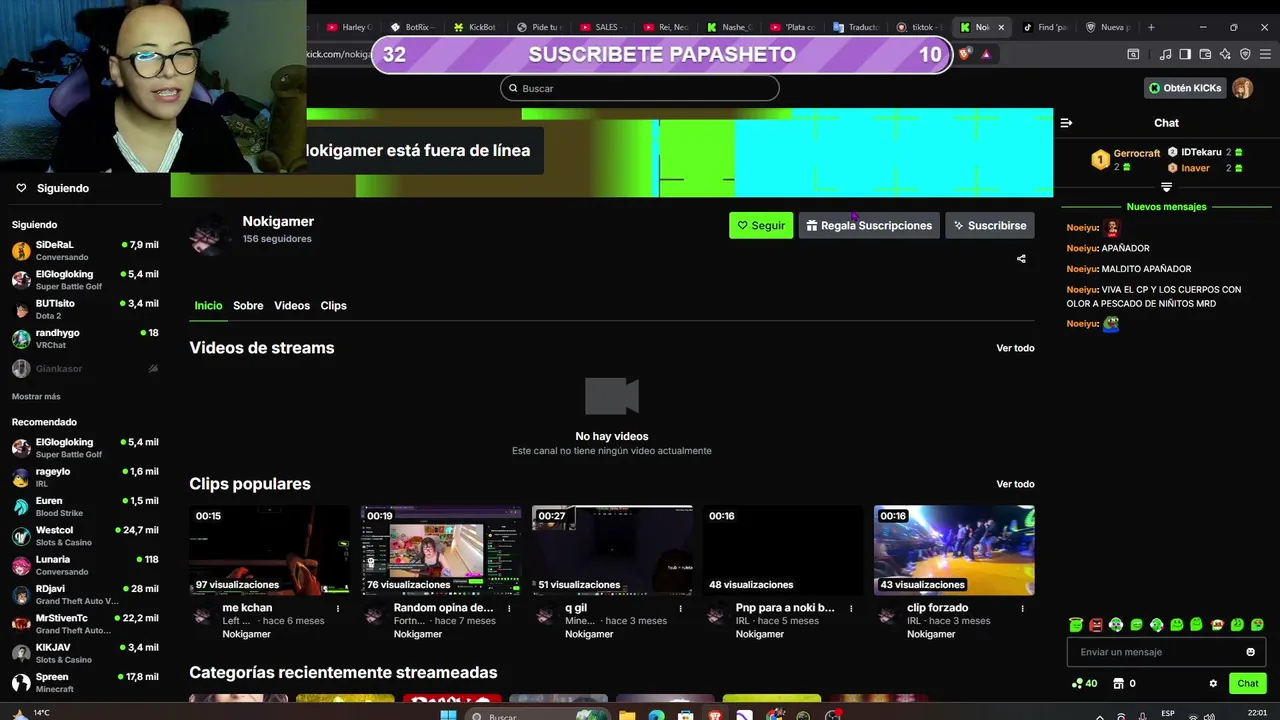Screen dimensions: 1280x720
Task: Open the emoji picker in message box
Action: 1250,652
